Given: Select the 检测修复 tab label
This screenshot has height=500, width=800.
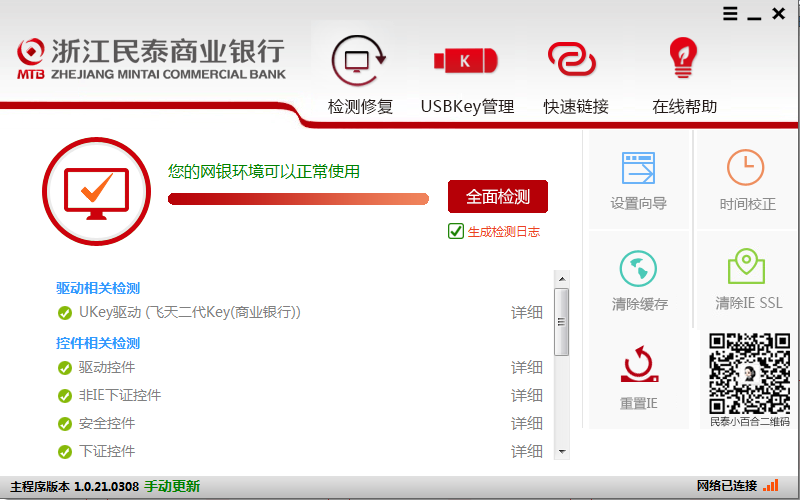Looking at the screenshot, I should click(x=360, y=107).
